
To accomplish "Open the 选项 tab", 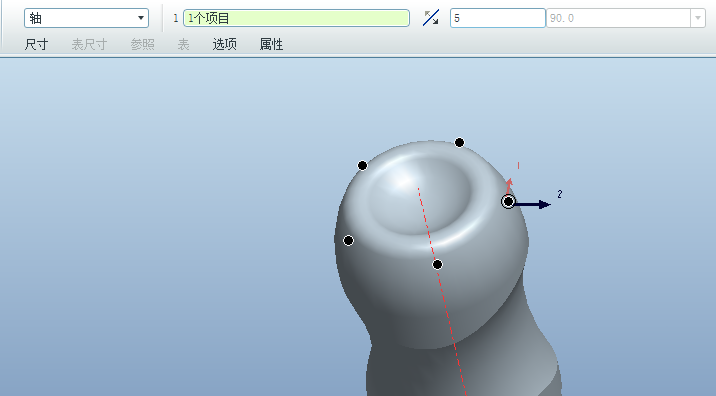I will pos(225,44).
